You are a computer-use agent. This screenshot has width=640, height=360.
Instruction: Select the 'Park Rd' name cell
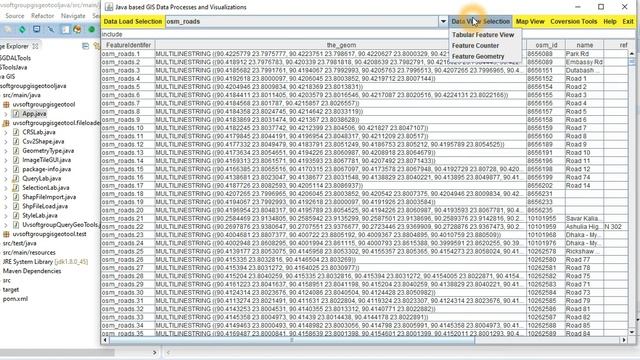click(584, 54)
